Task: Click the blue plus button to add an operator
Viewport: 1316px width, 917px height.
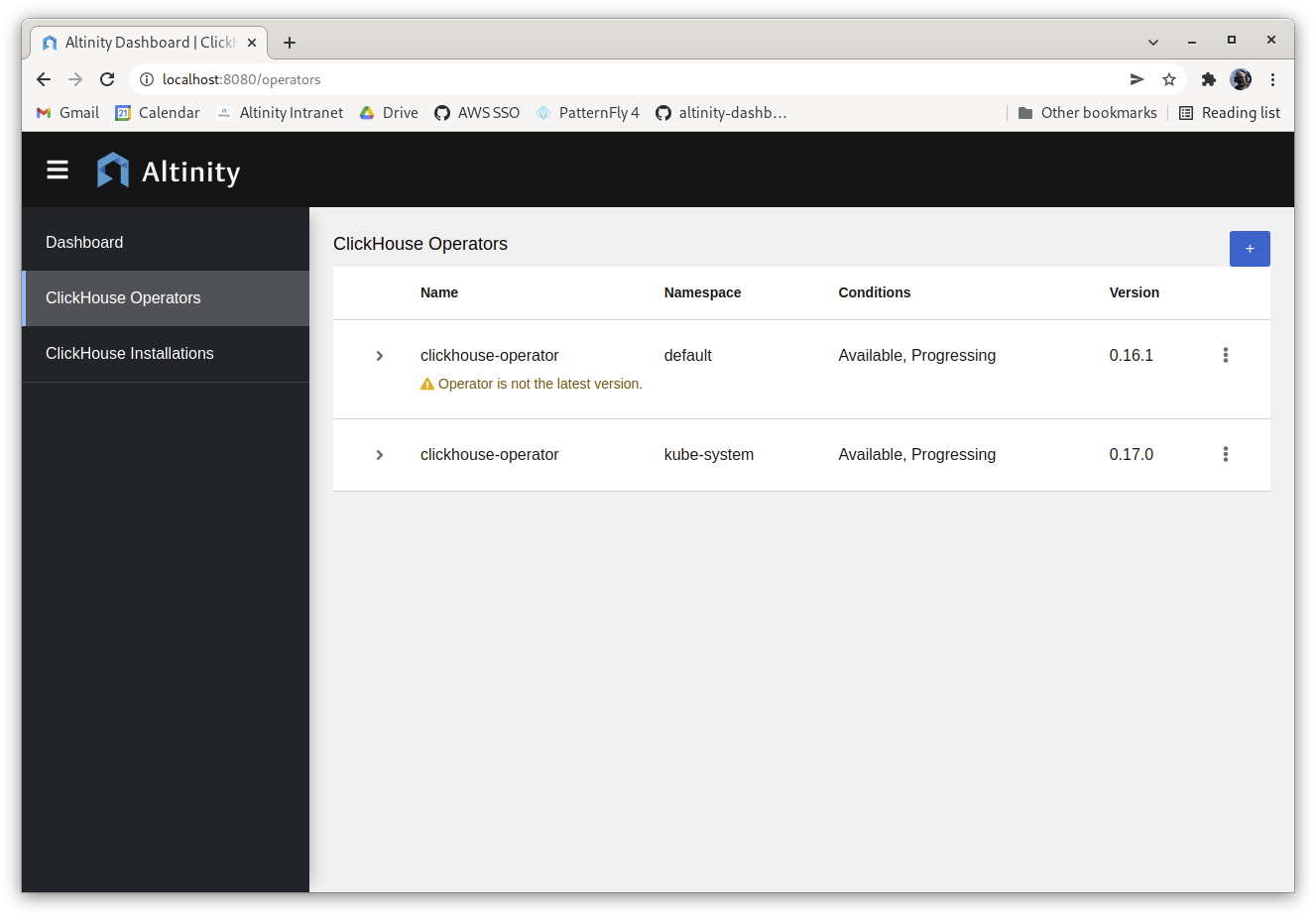Action: tap(1250, 249)
